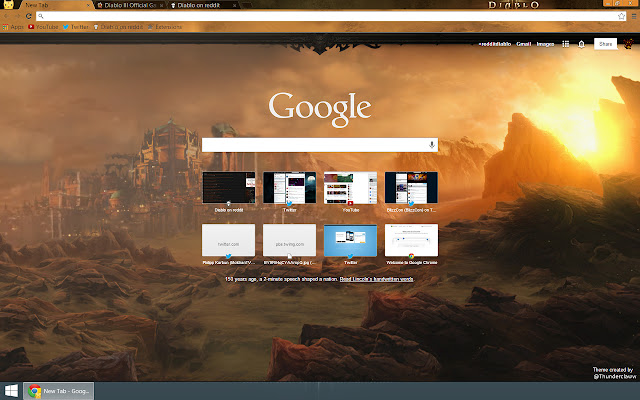Open the Twitter thumbnail in the top row
640x400 pixels.
click(x=289, y=188)
